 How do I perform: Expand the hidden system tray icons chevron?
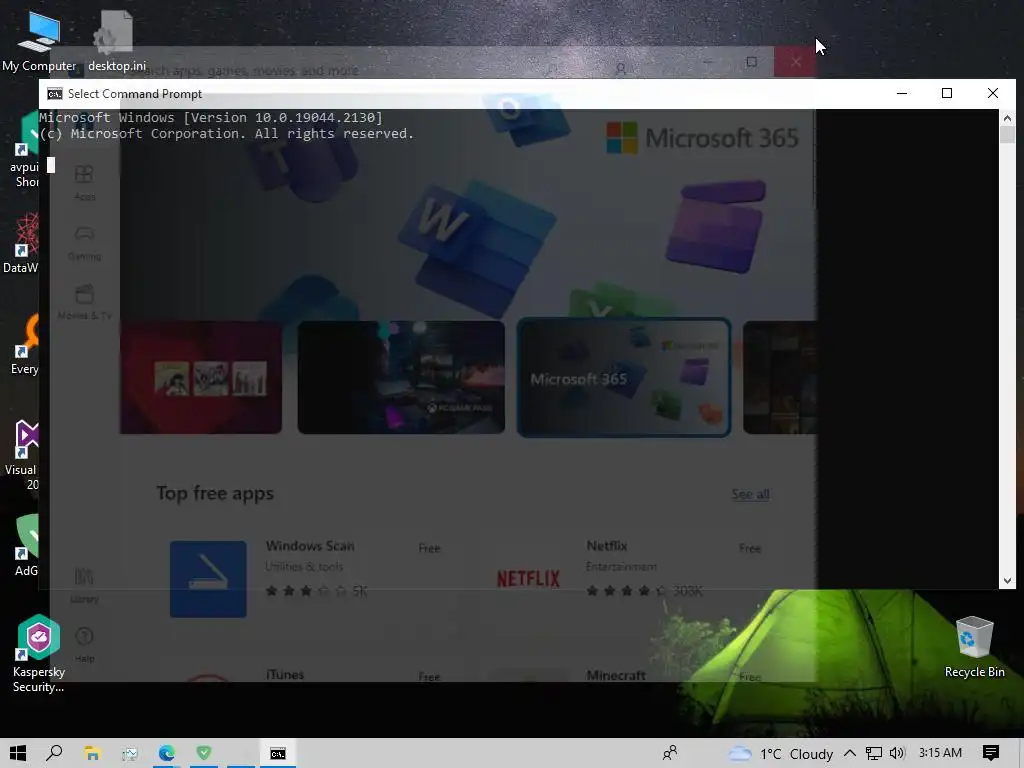coord(850,753)
